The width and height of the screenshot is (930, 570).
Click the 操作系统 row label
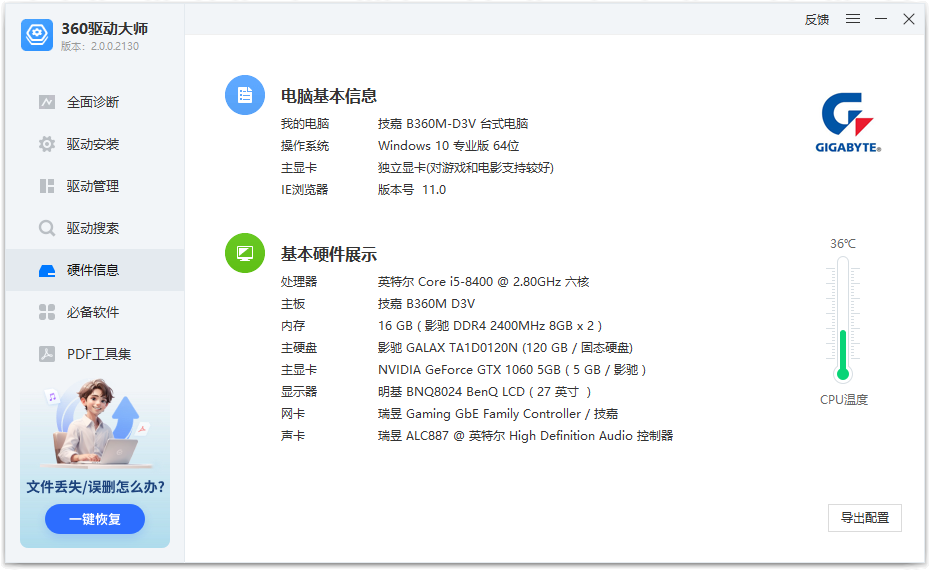click(x=305, y=146)
